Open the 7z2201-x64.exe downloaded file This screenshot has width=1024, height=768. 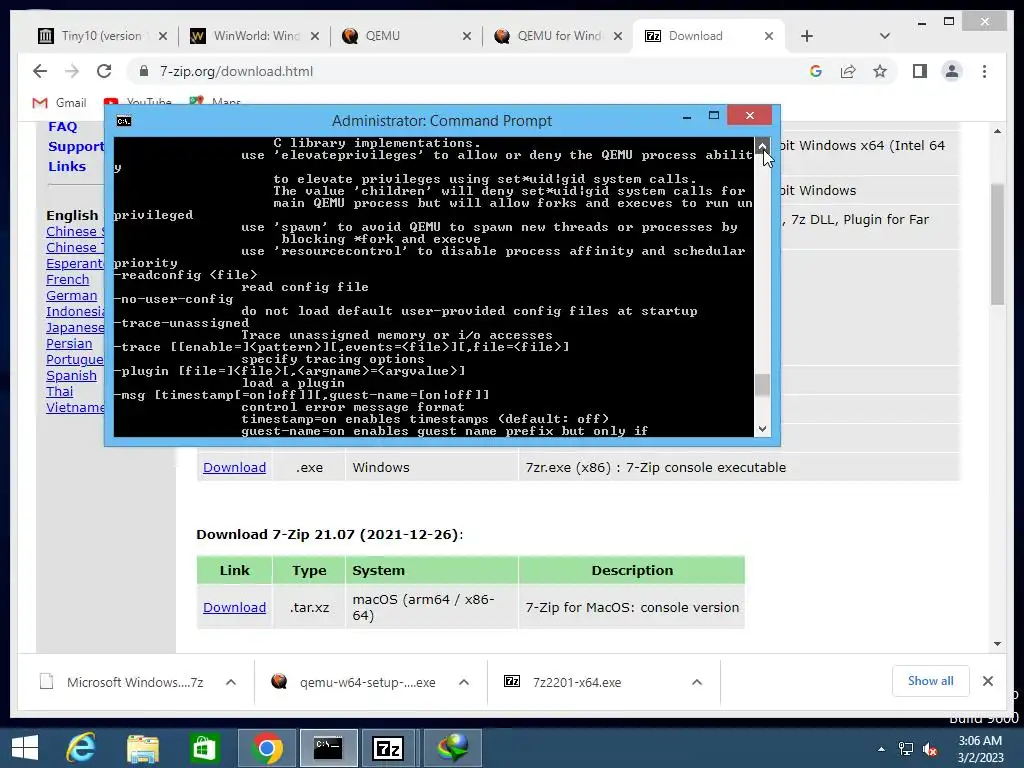click(577, 682)
